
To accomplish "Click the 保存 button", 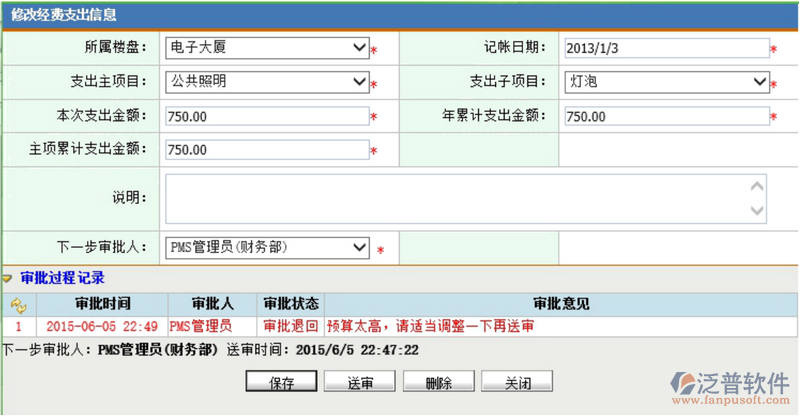I will click(281, 382).
